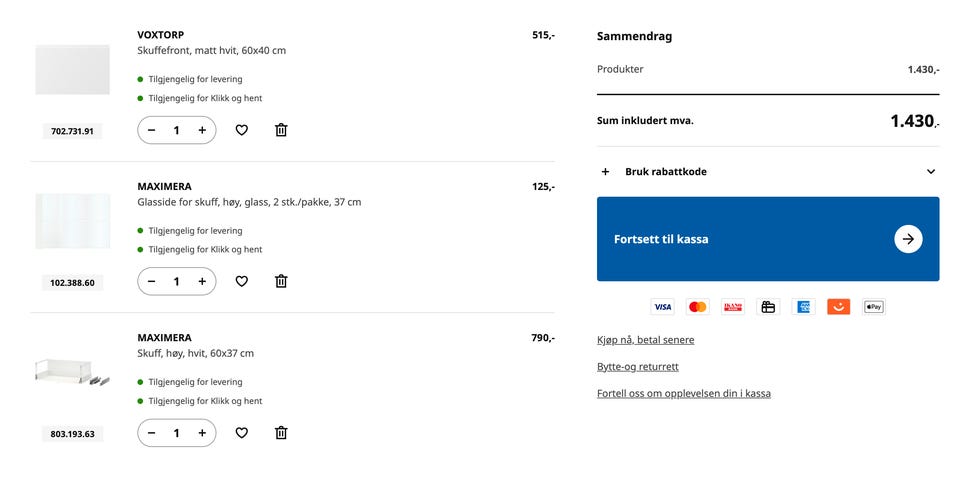Delete the VOXTORP drawer front from cart
960x478 pixels.
point(281,130)
